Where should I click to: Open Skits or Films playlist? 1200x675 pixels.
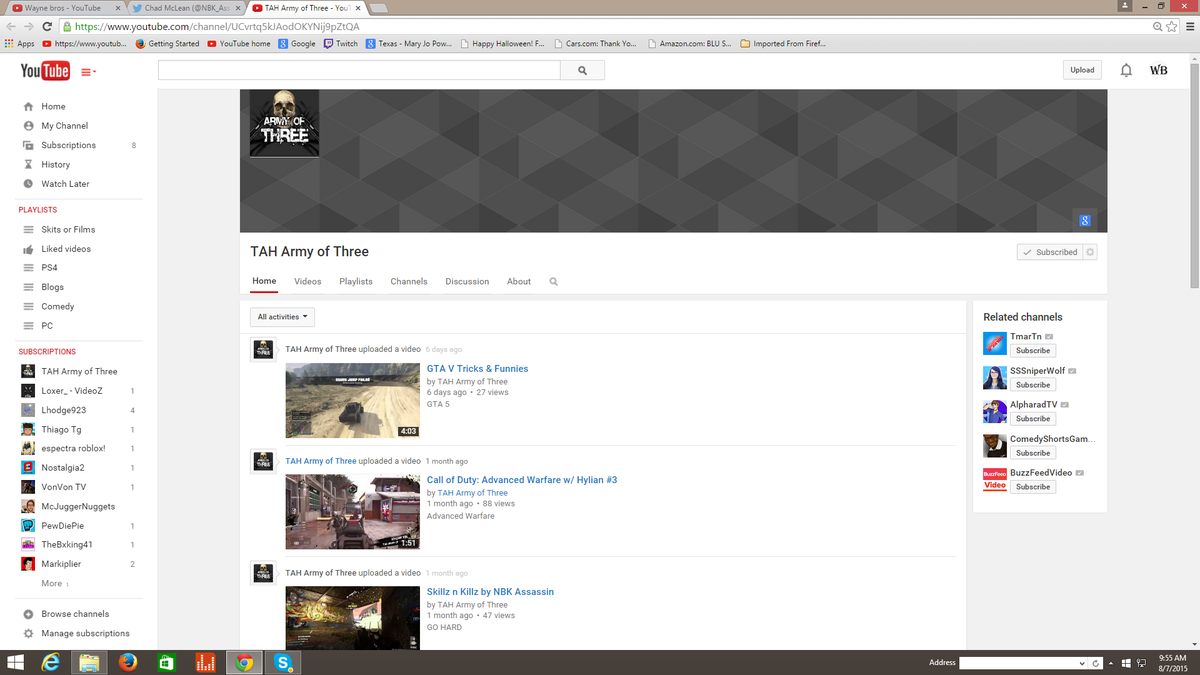point(68,230)
